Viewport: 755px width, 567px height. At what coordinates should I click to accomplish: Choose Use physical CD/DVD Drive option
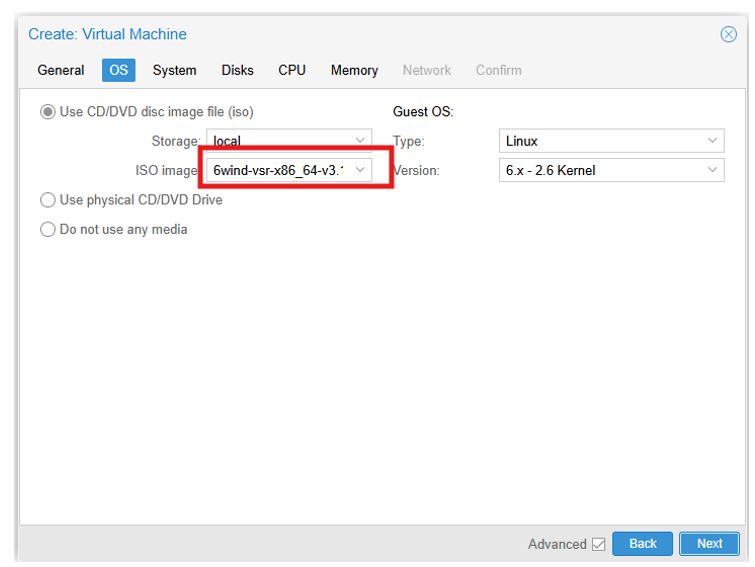[48, 200]
